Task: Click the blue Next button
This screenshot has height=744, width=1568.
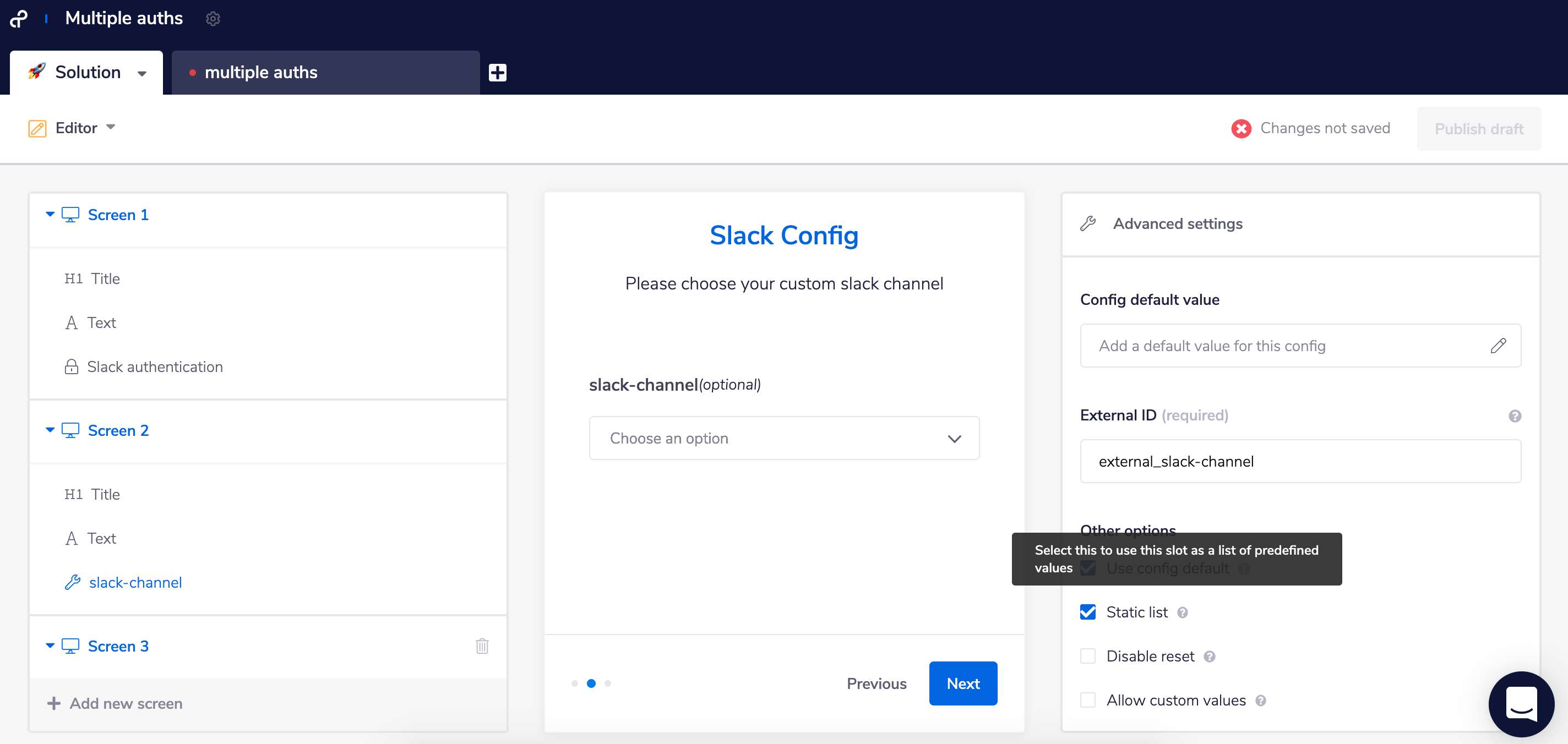Action: [962, 683]
